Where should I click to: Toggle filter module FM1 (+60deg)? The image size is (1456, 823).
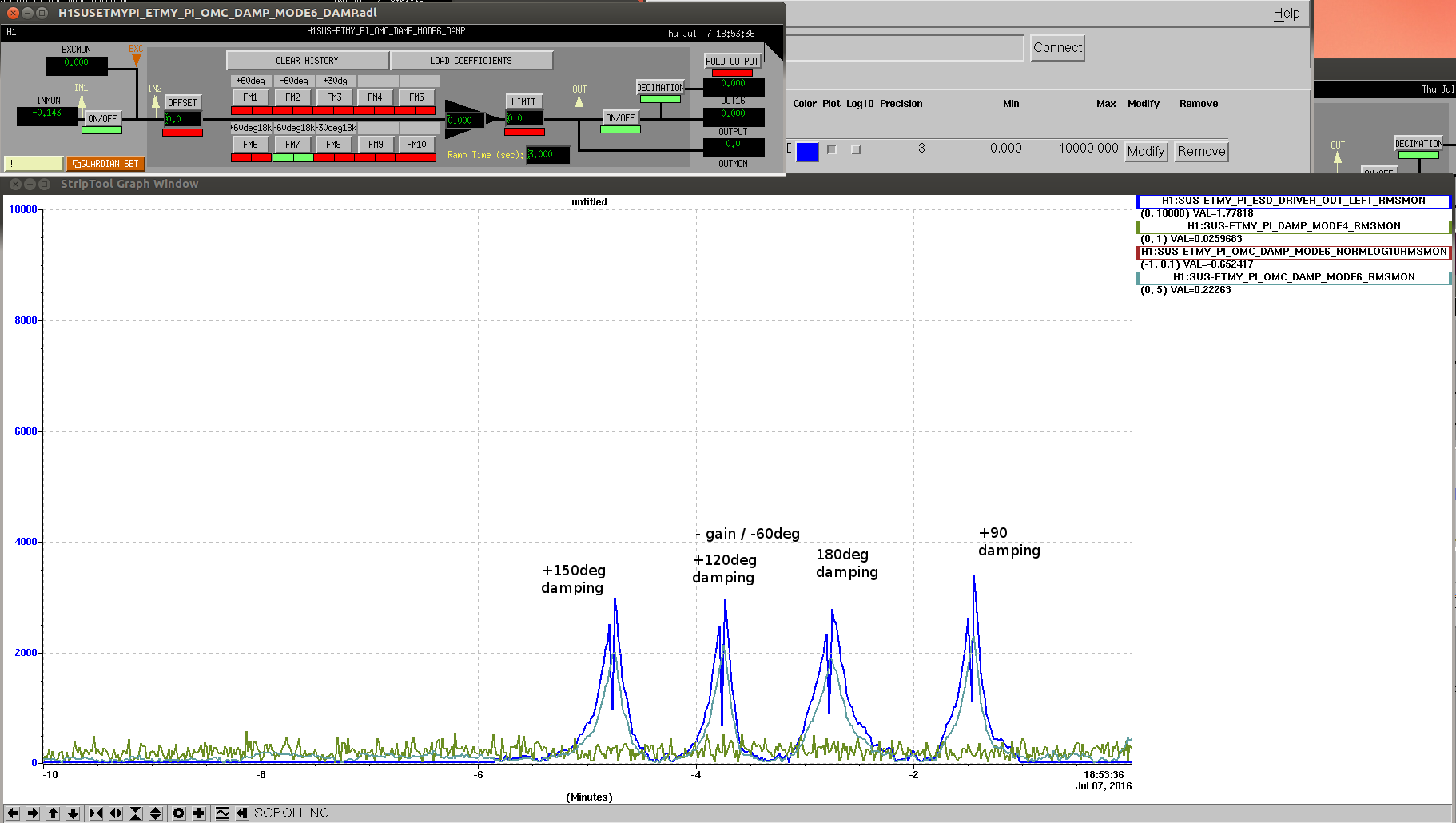(250, 97)
